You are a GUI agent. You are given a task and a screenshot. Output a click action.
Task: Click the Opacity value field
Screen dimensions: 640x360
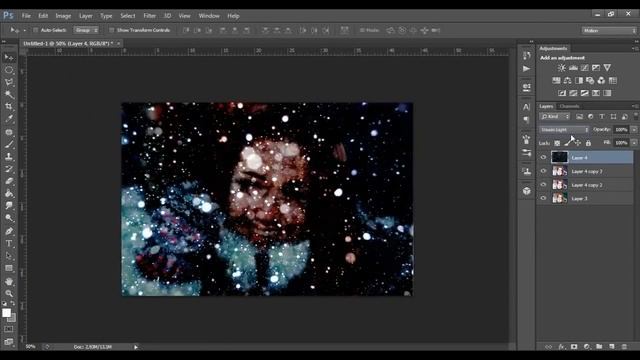621,130
